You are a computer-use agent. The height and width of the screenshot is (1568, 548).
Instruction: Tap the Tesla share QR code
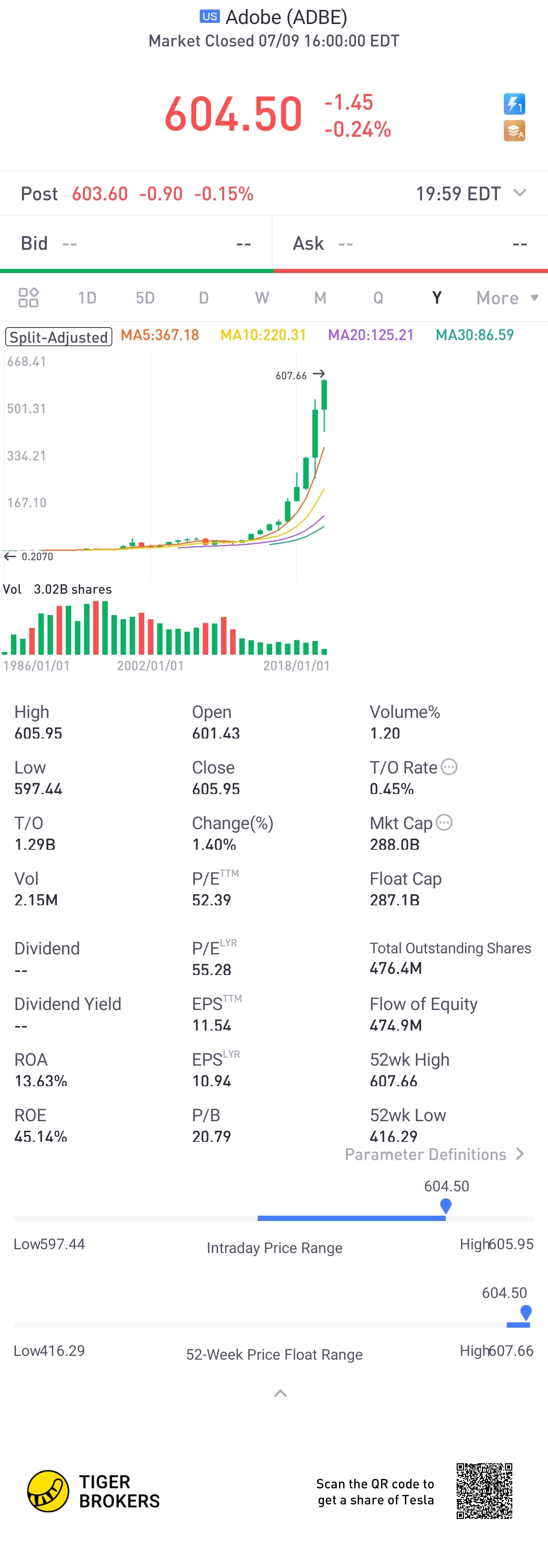(485, 1491)
